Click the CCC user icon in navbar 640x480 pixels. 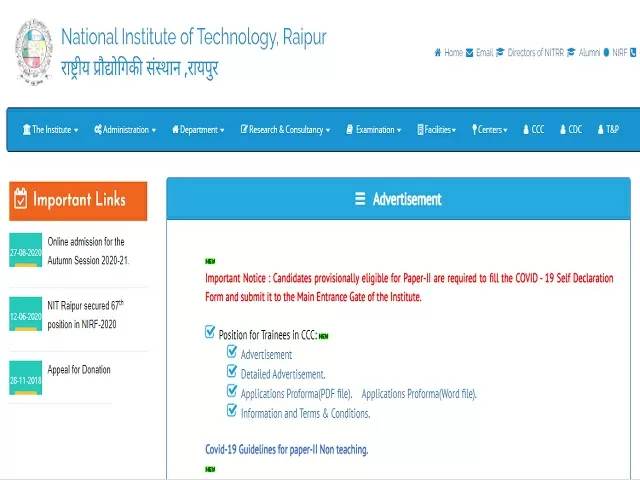pos(526,130)
